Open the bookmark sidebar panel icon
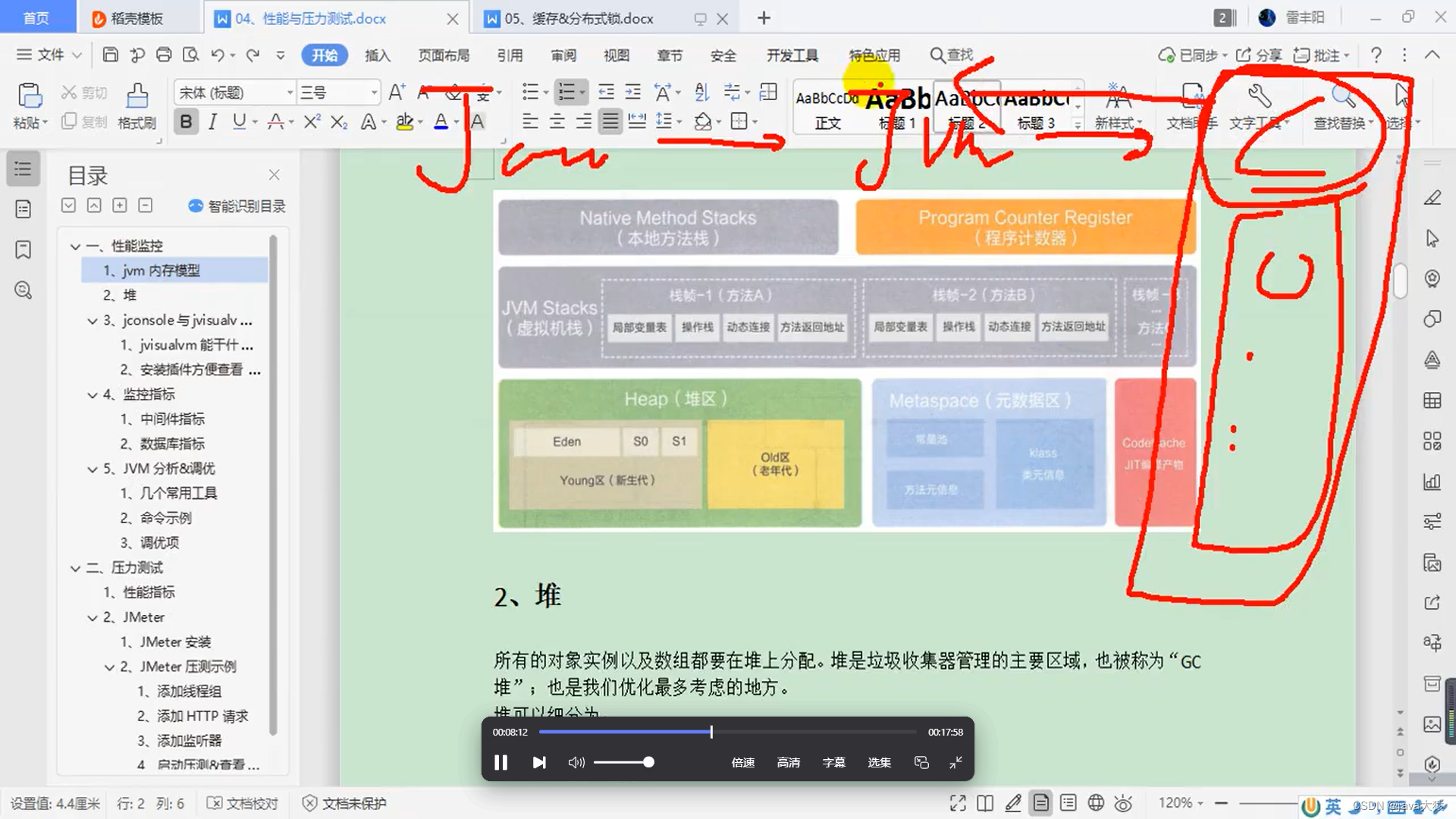1456x819 pixels. click(x=24, y=249)
